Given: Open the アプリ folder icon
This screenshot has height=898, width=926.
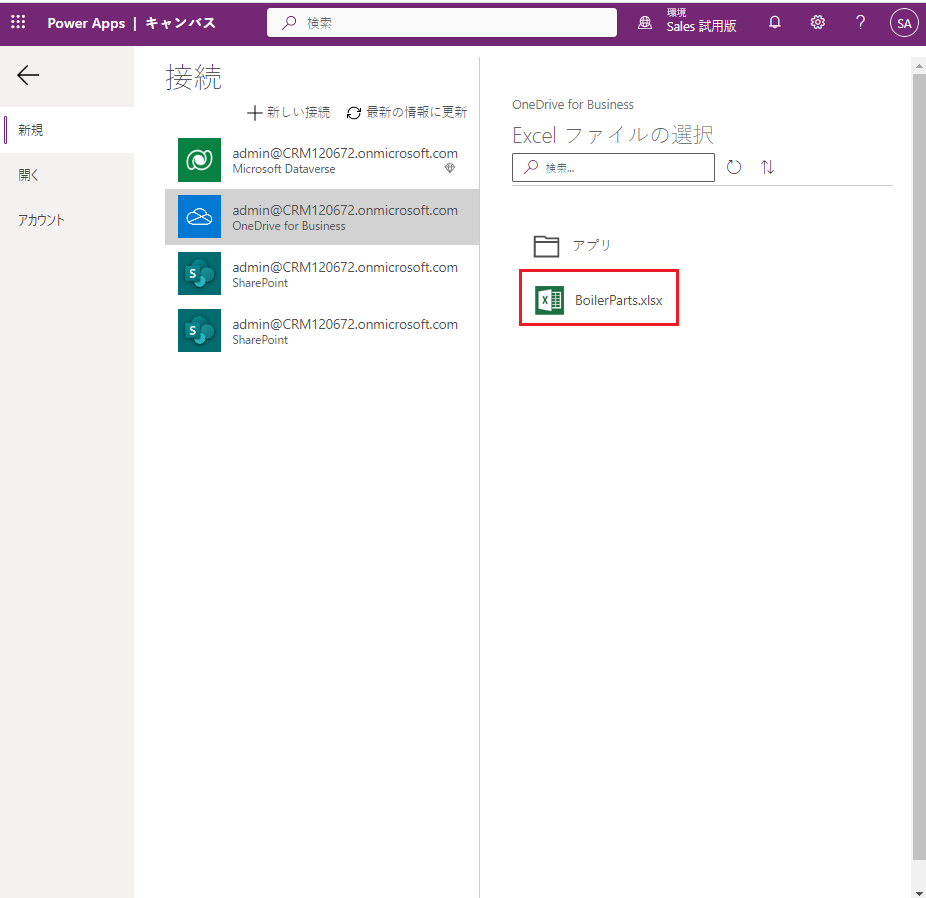Looking at the screenshot, I should pyautogui.click(x=546, y=246).
